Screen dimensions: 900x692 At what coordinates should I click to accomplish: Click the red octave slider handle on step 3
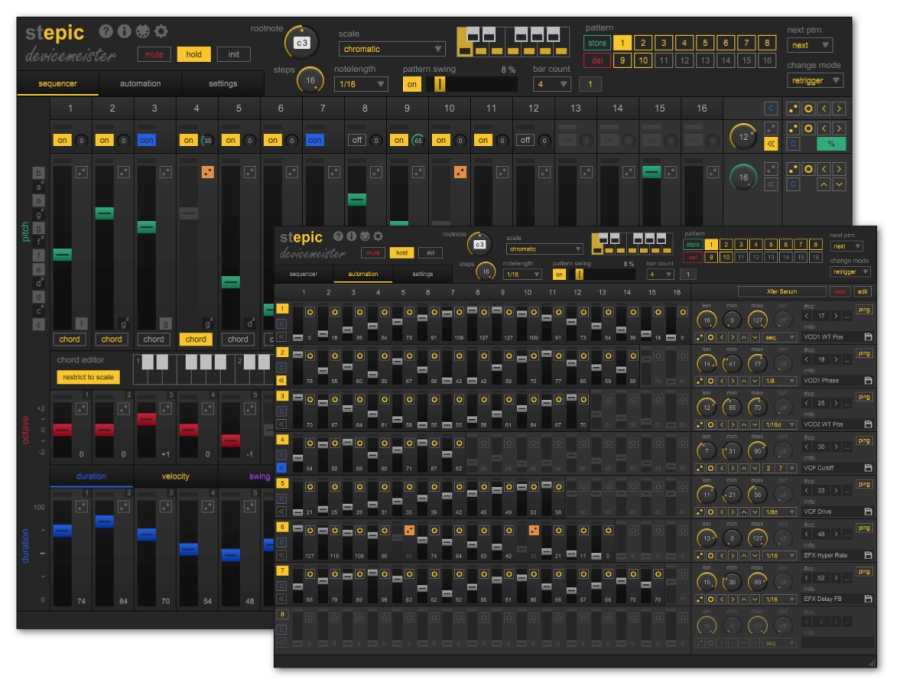146,419
